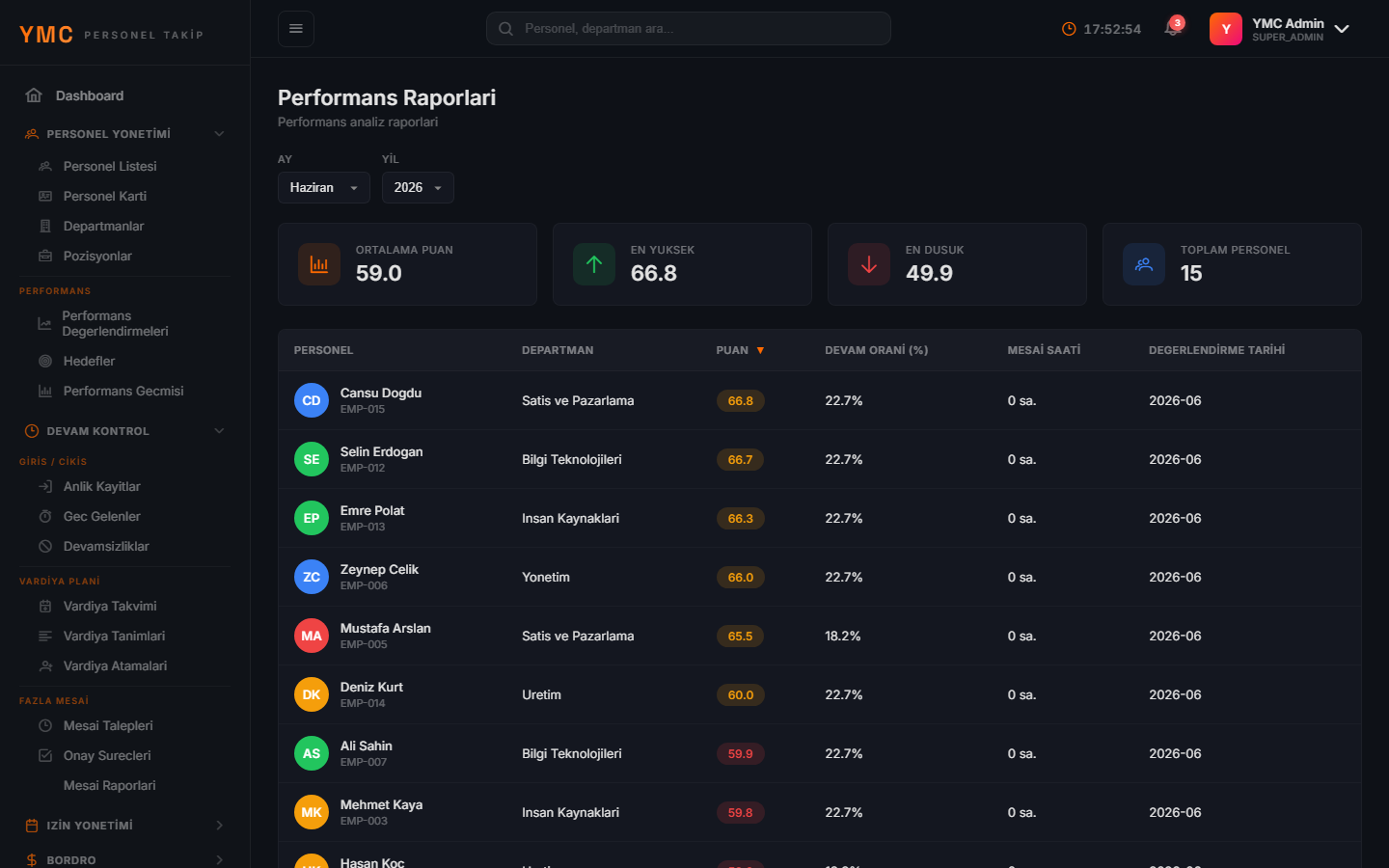This screenshot has height=868, width=1389.
Task: Click the Ortalama Puan bar chart icon
Action: [319, 264]
